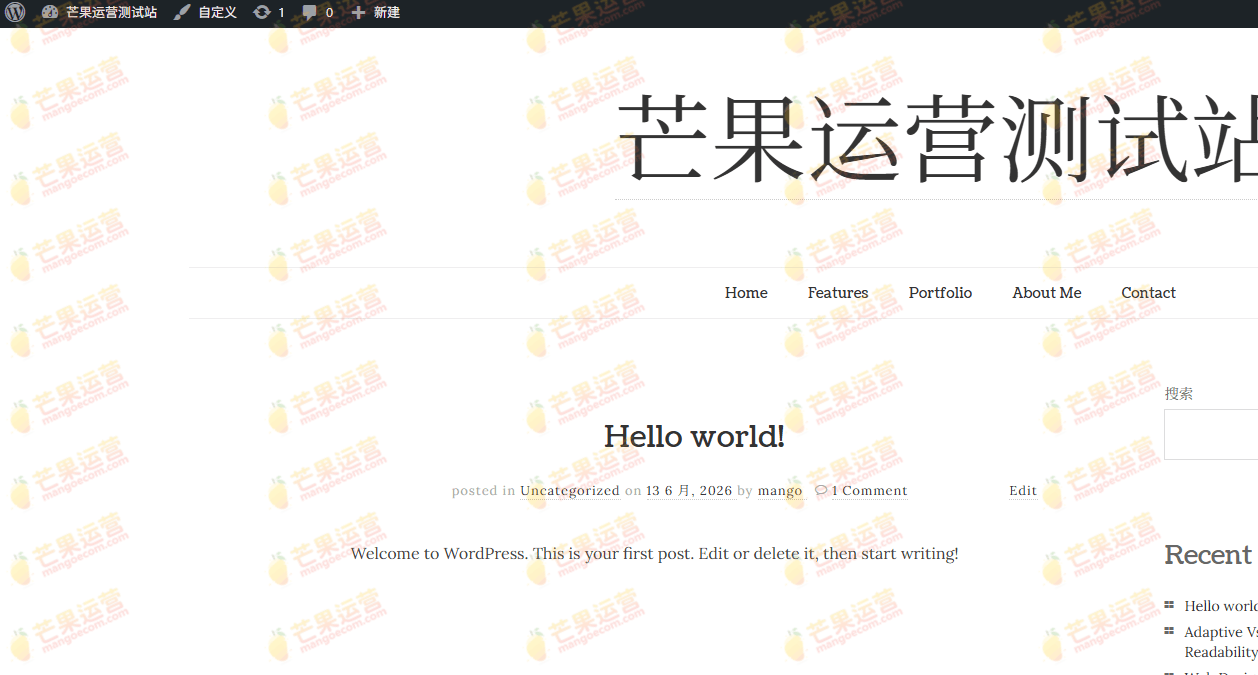Open the comments bubble icon in admin bar
The height and width of the screenshot is (675, 1258).
tap(311, 12)
